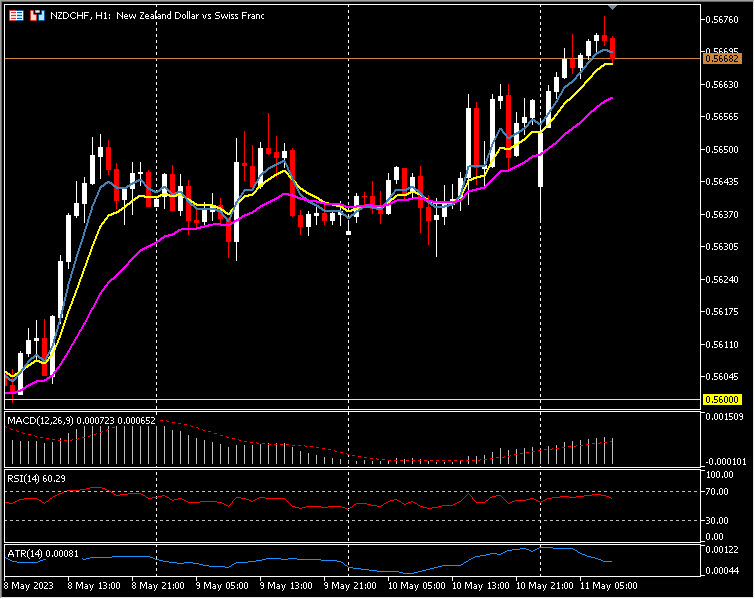Click the chart shift triangle marker

pos(612,8)
